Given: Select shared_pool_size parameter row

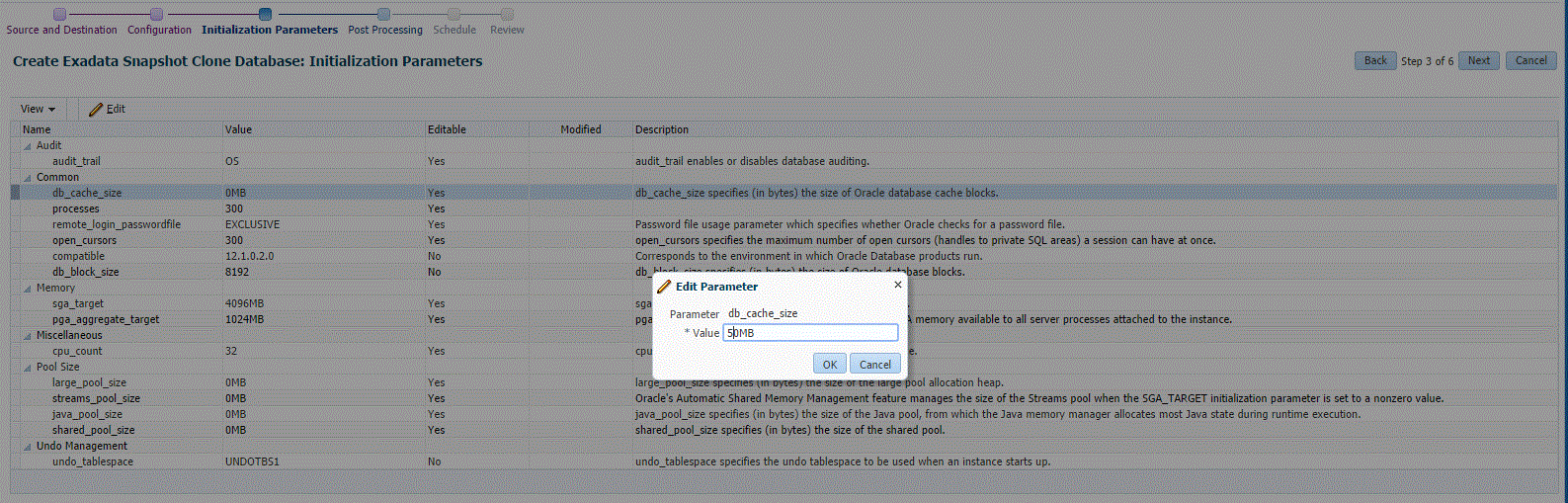Looking at the screenshot, I should 784,430.
